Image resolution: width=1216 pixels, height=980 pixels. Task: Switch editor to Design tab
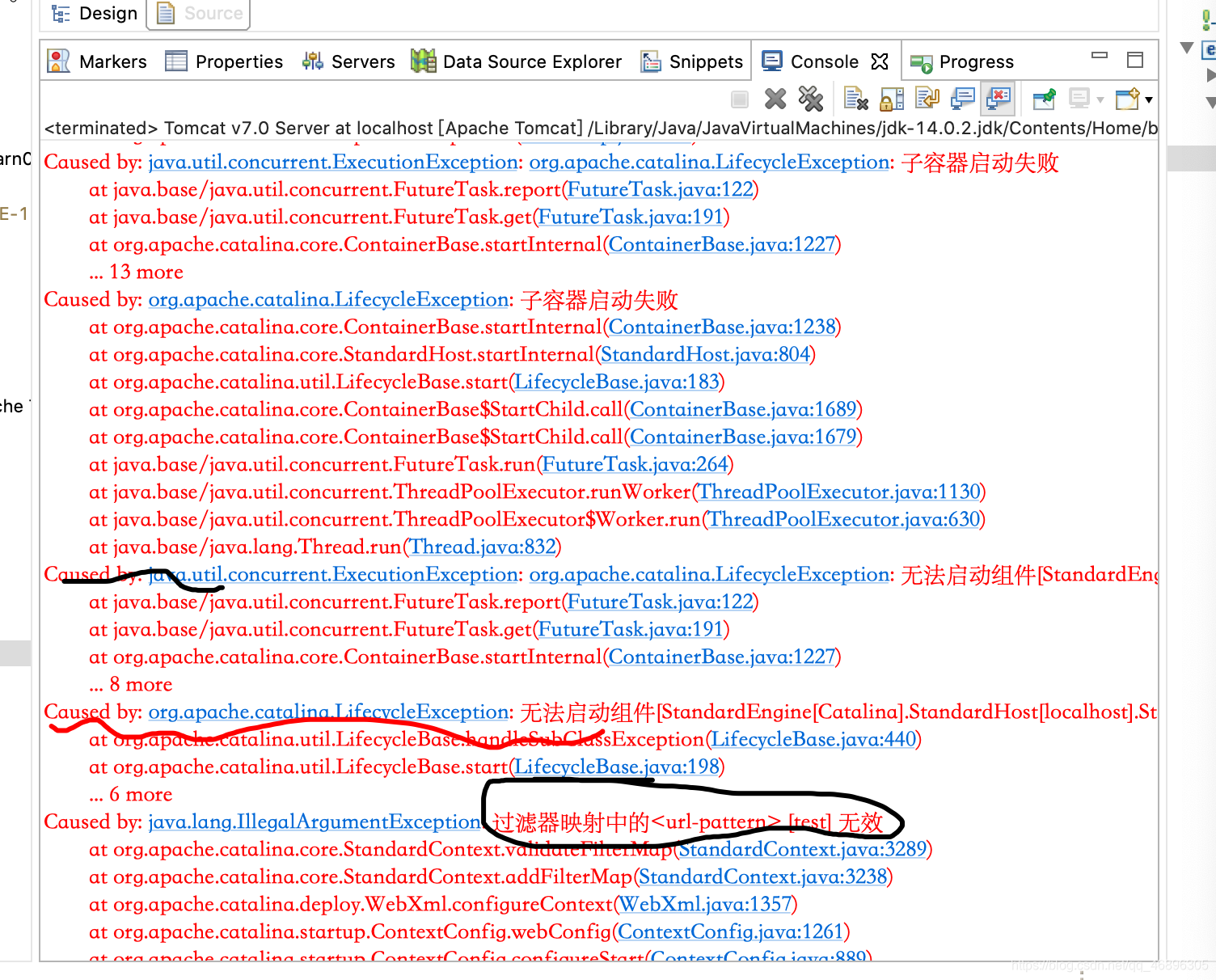coord(95,14)
